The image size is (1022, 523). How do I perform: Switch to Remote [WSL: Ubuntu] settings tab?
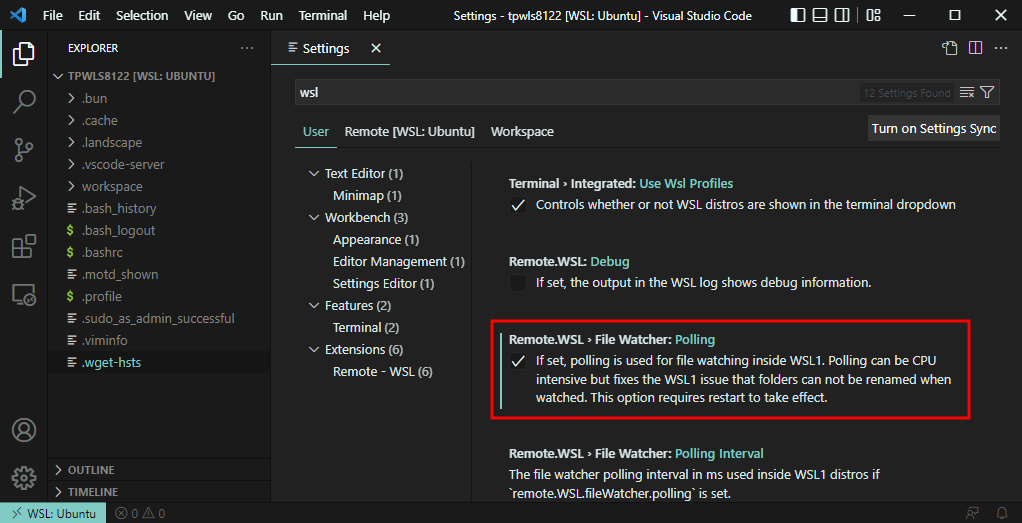409,132
